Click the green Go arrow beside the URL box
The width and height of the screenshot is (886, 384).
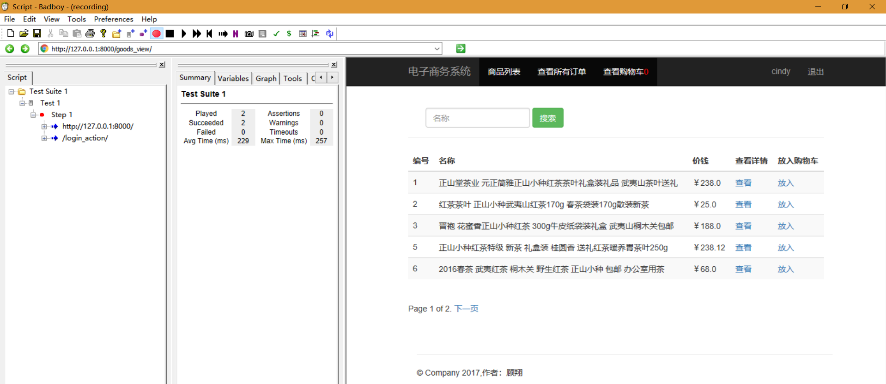pyautogui.click(x=461, y=49)
